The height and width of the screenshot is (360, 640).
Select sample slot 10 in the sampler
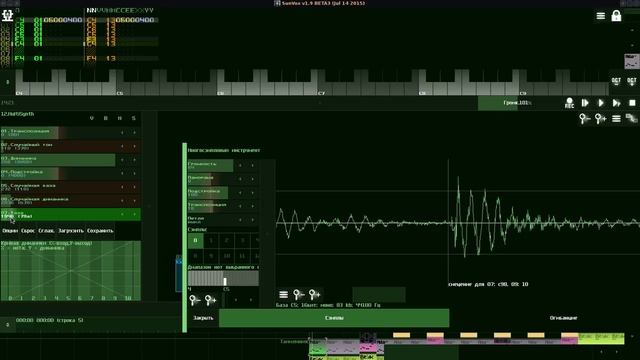(x=227, y=256)
